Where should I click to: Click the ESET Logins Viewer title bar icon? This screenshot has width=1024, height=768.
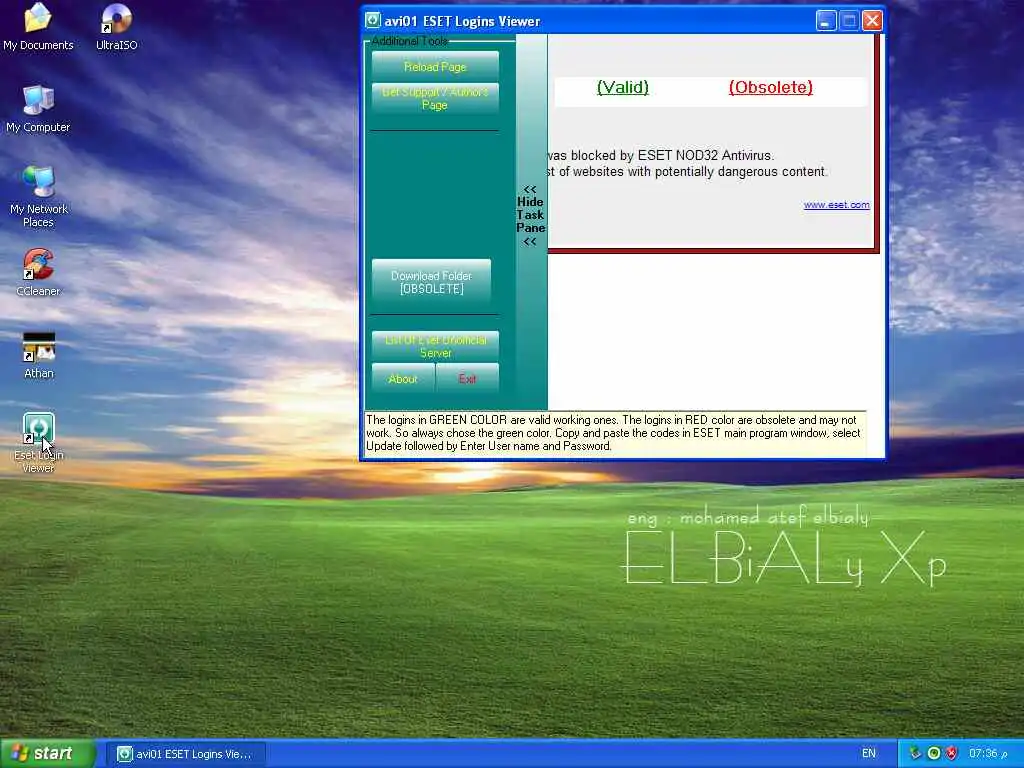click(x=372, y=21)
